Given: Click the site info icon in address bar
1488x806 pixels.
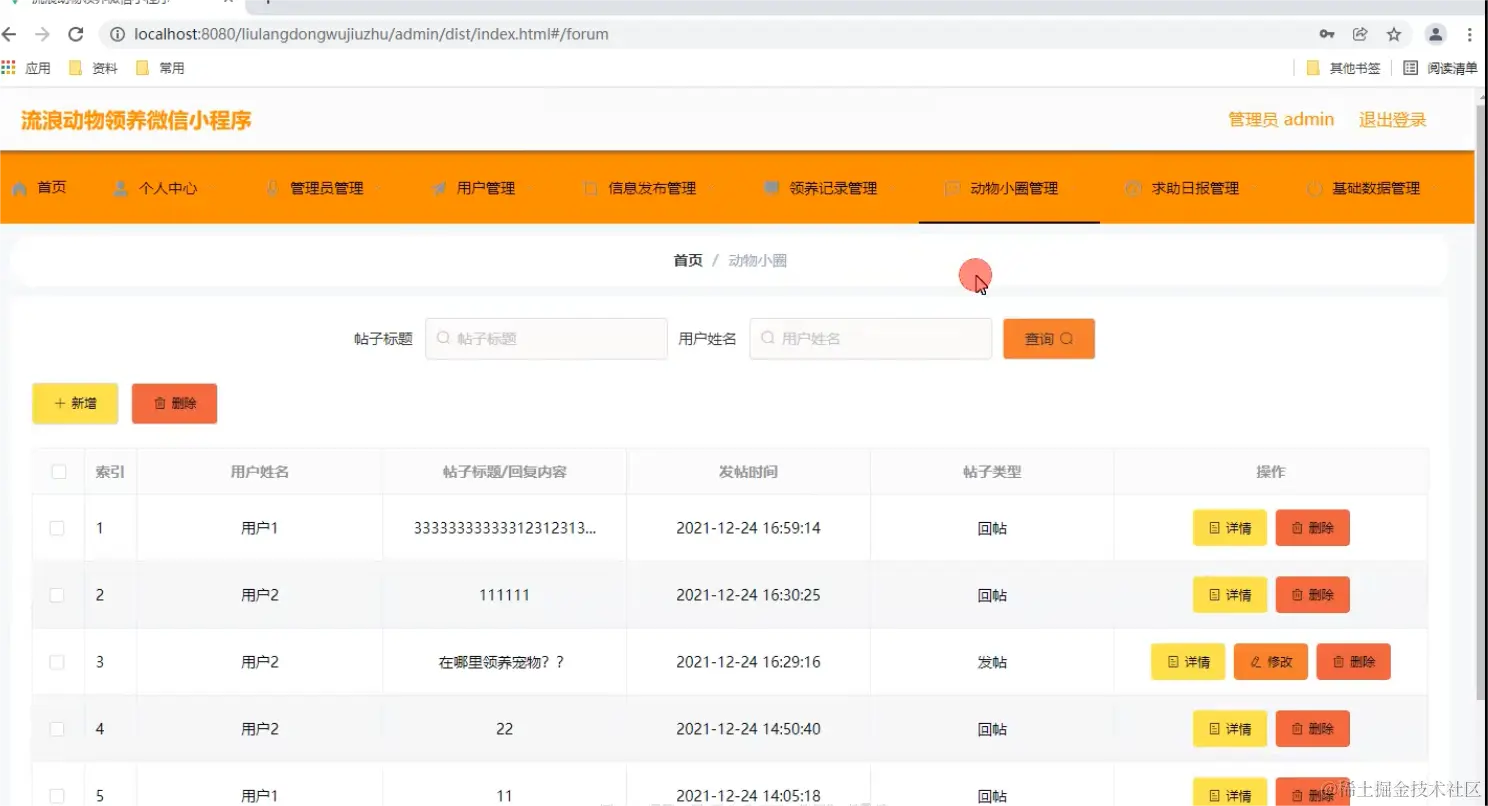Looking at the screenshot, I should coord(117,34).
